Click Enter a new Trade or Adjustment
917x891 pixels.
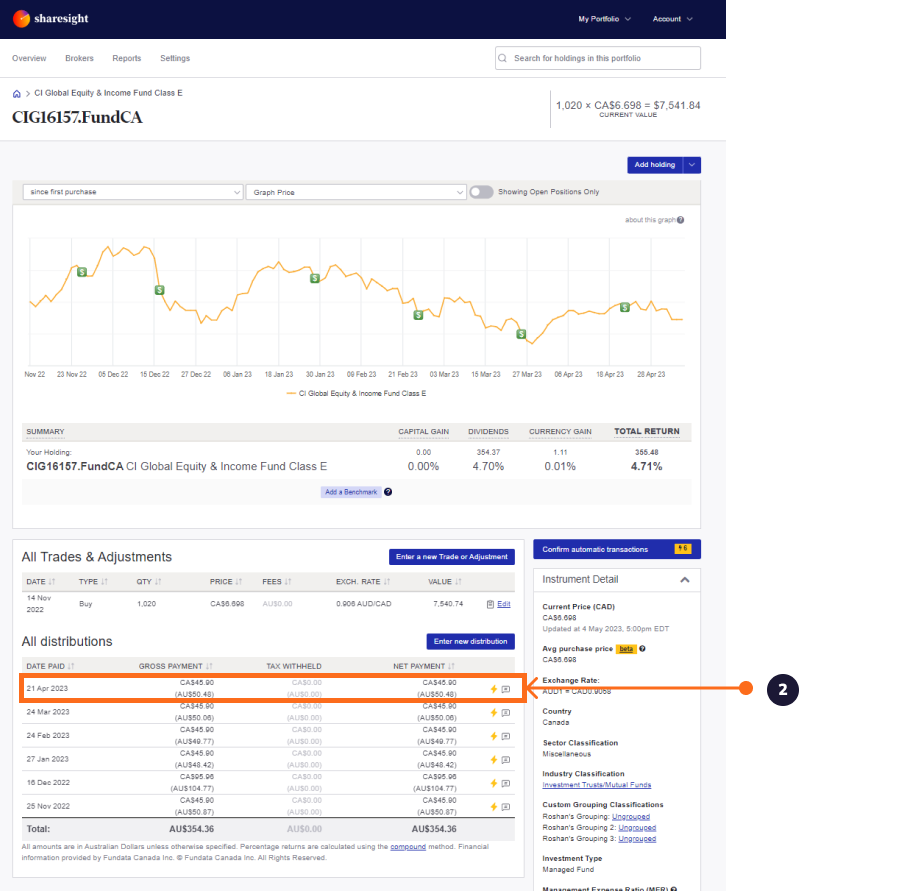click(x=451, y=557)
